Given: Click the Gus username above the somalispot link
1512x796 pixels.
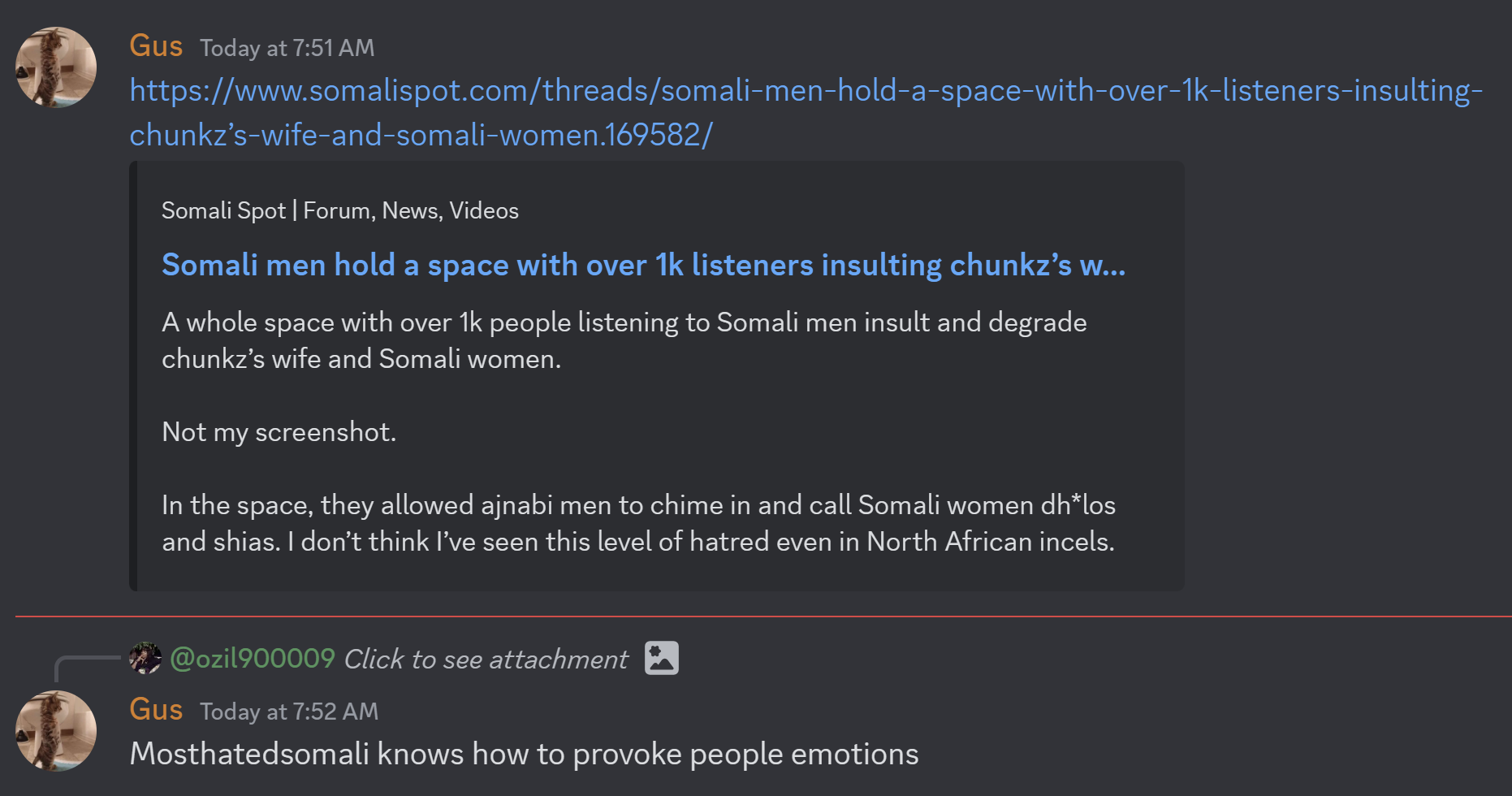Looking at the screenshot, I should tap(156, 46).
